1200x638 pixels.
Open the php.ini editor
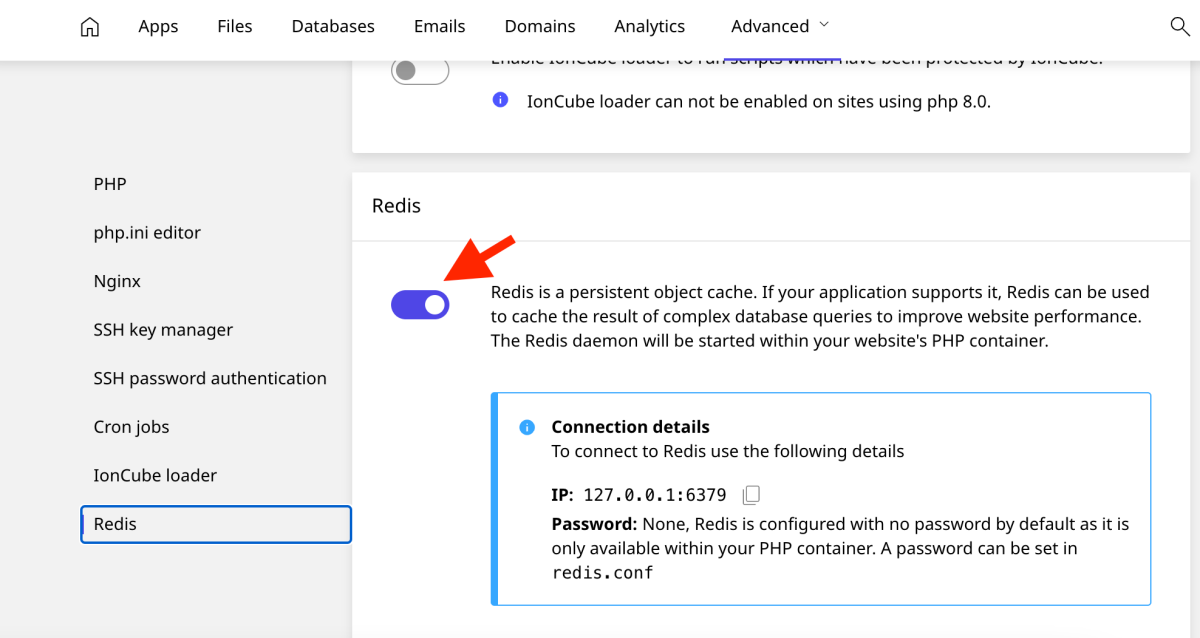click(147, 232)
